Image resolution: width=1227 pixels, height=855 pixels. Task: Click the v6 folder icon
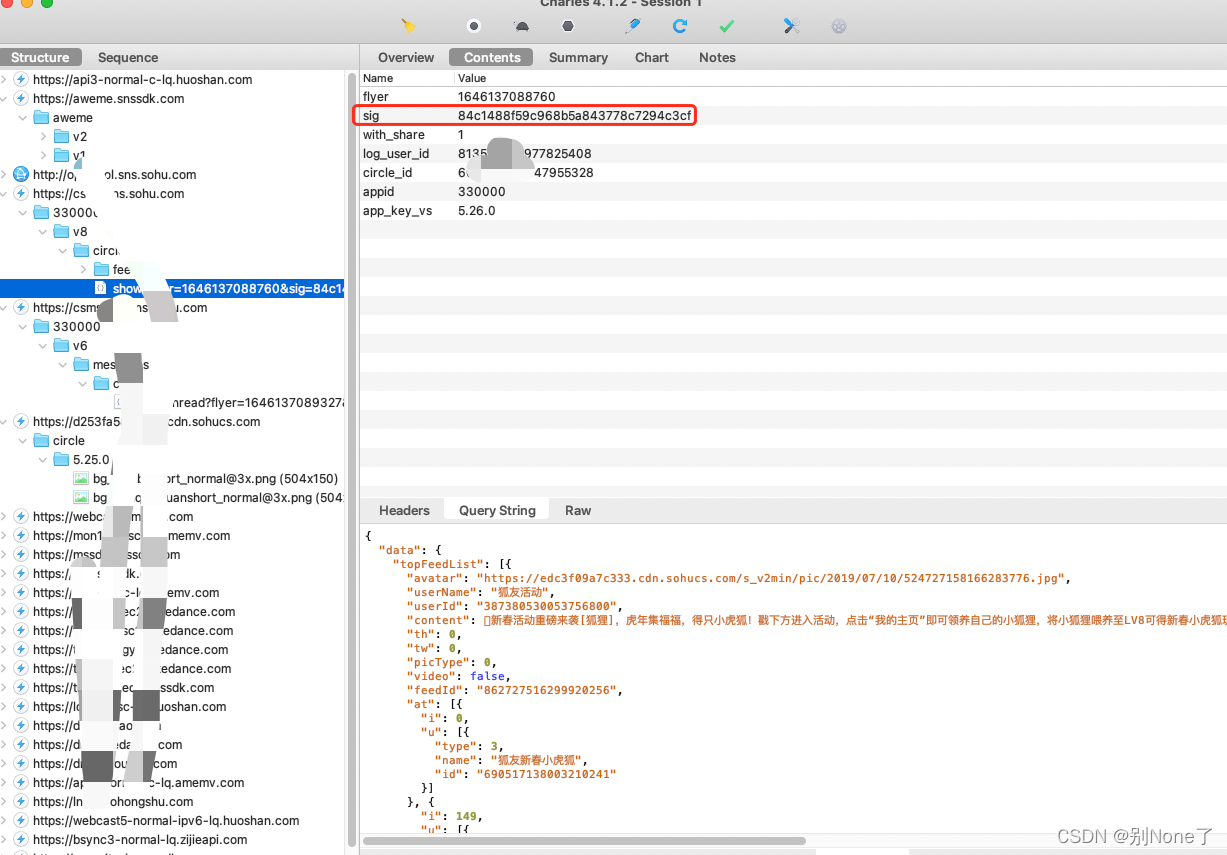coord(62,345)
